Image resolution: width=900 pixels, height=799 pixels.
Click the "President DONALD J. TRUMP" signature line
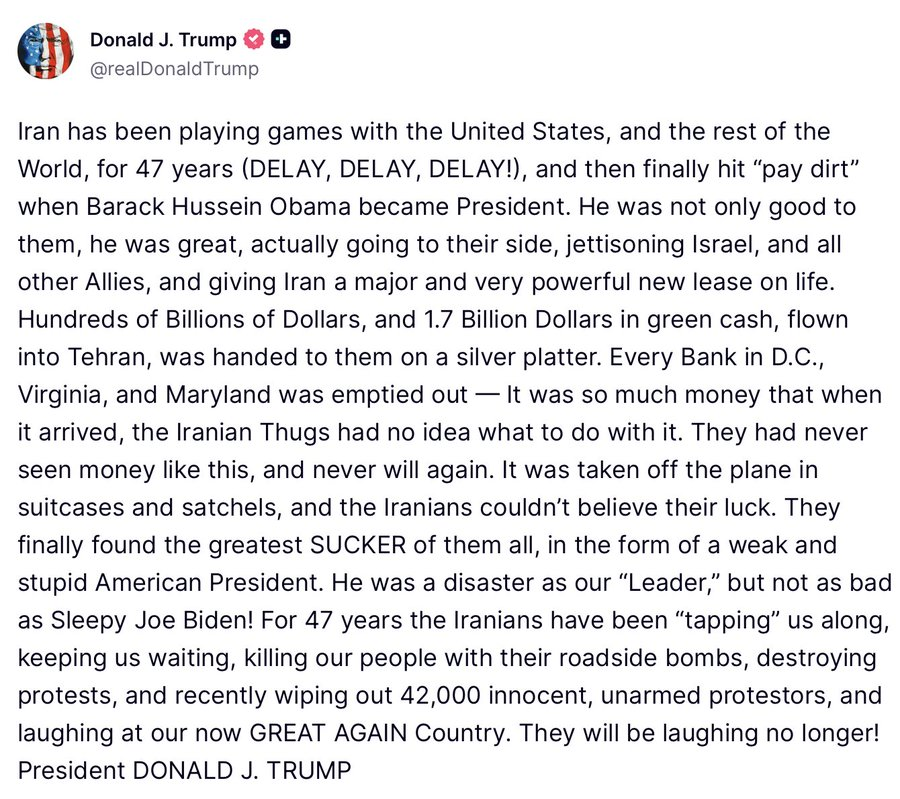184,770
